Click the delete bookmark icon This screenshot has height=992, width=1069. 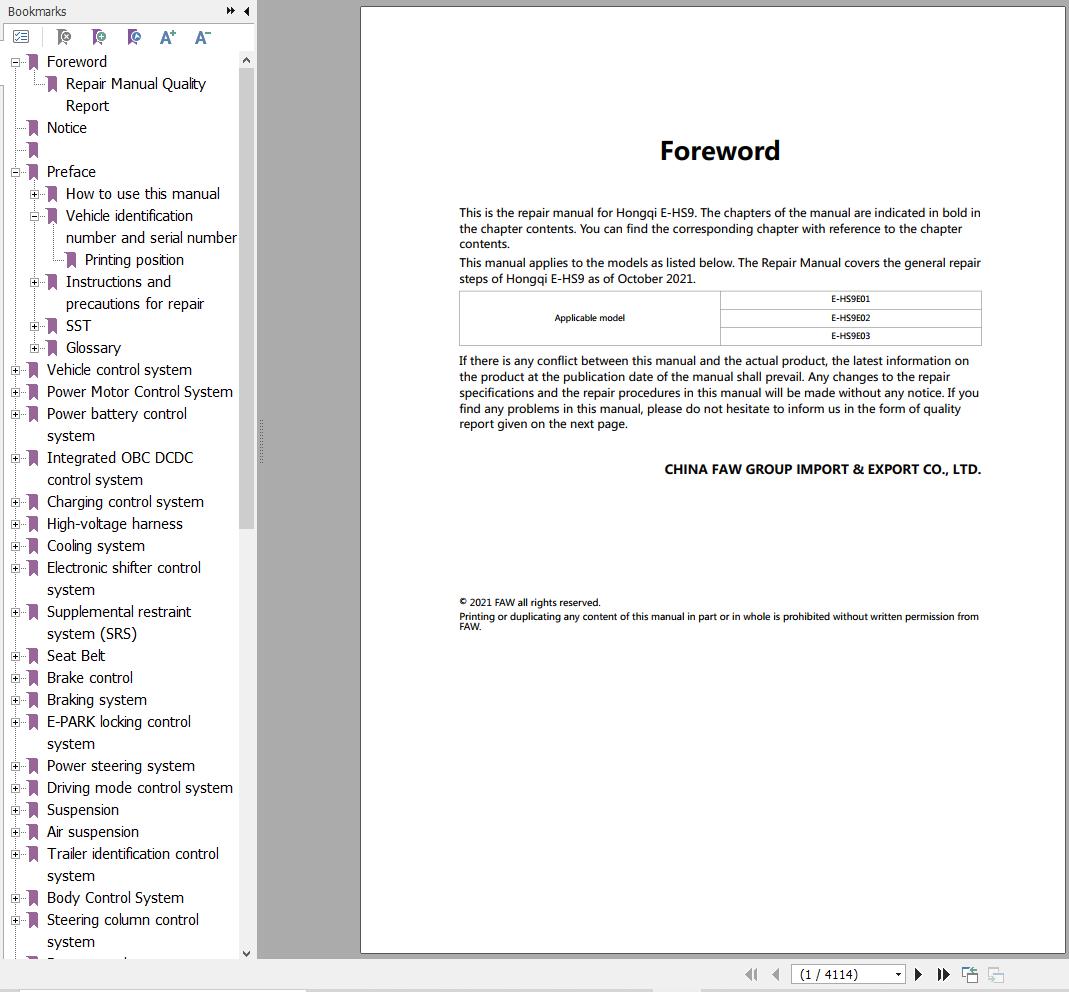[x=63, y=35]
